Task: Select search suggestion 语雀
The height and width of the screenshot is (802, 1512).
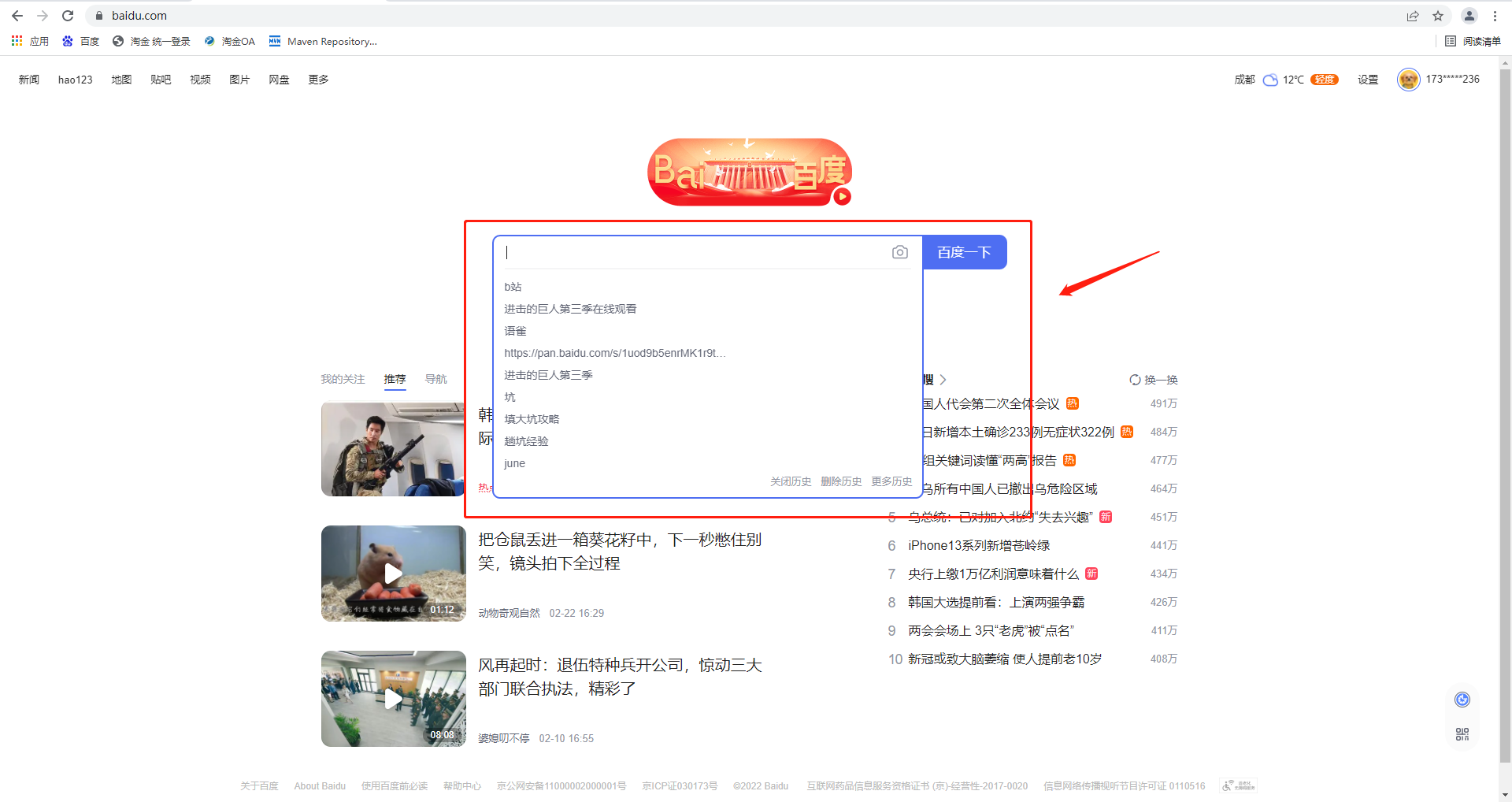Action: 515,331
